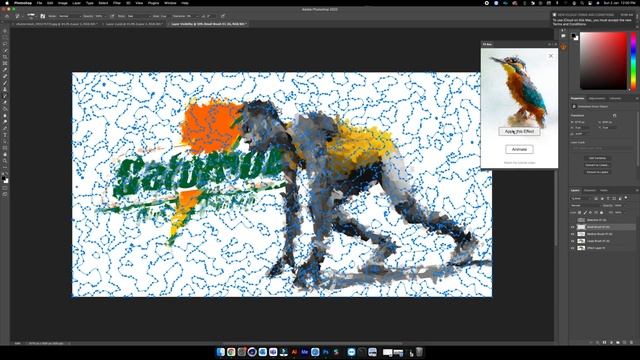Select the Brush tool in the toolbar

point(5,83)
